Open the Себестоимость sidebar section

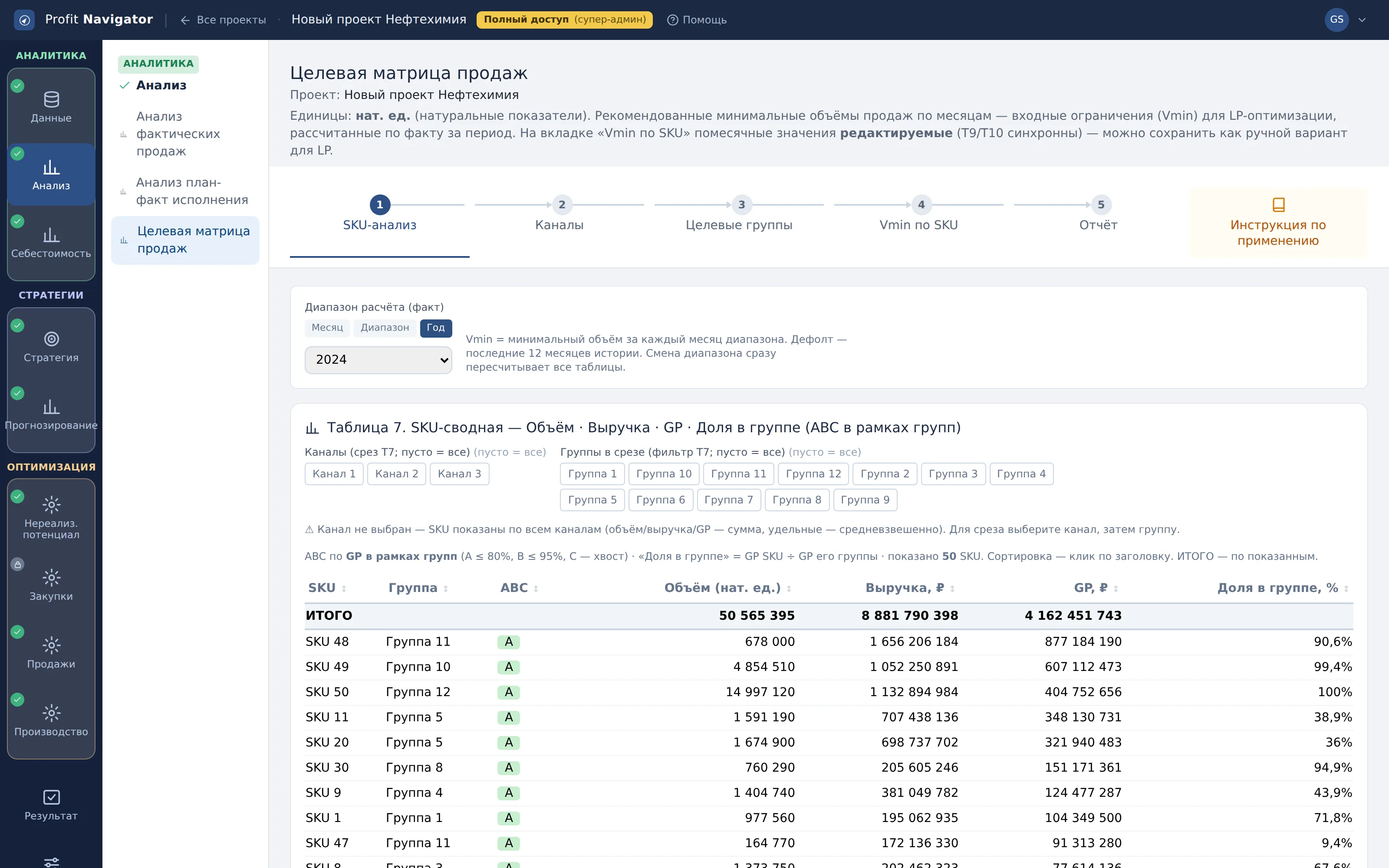click(51, 242)
